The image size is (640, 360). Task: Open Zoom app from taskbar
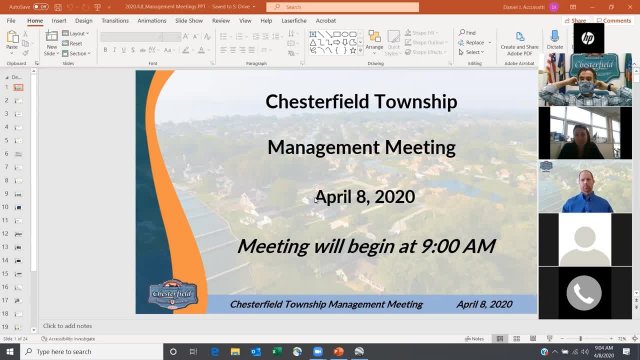[318, 351]
